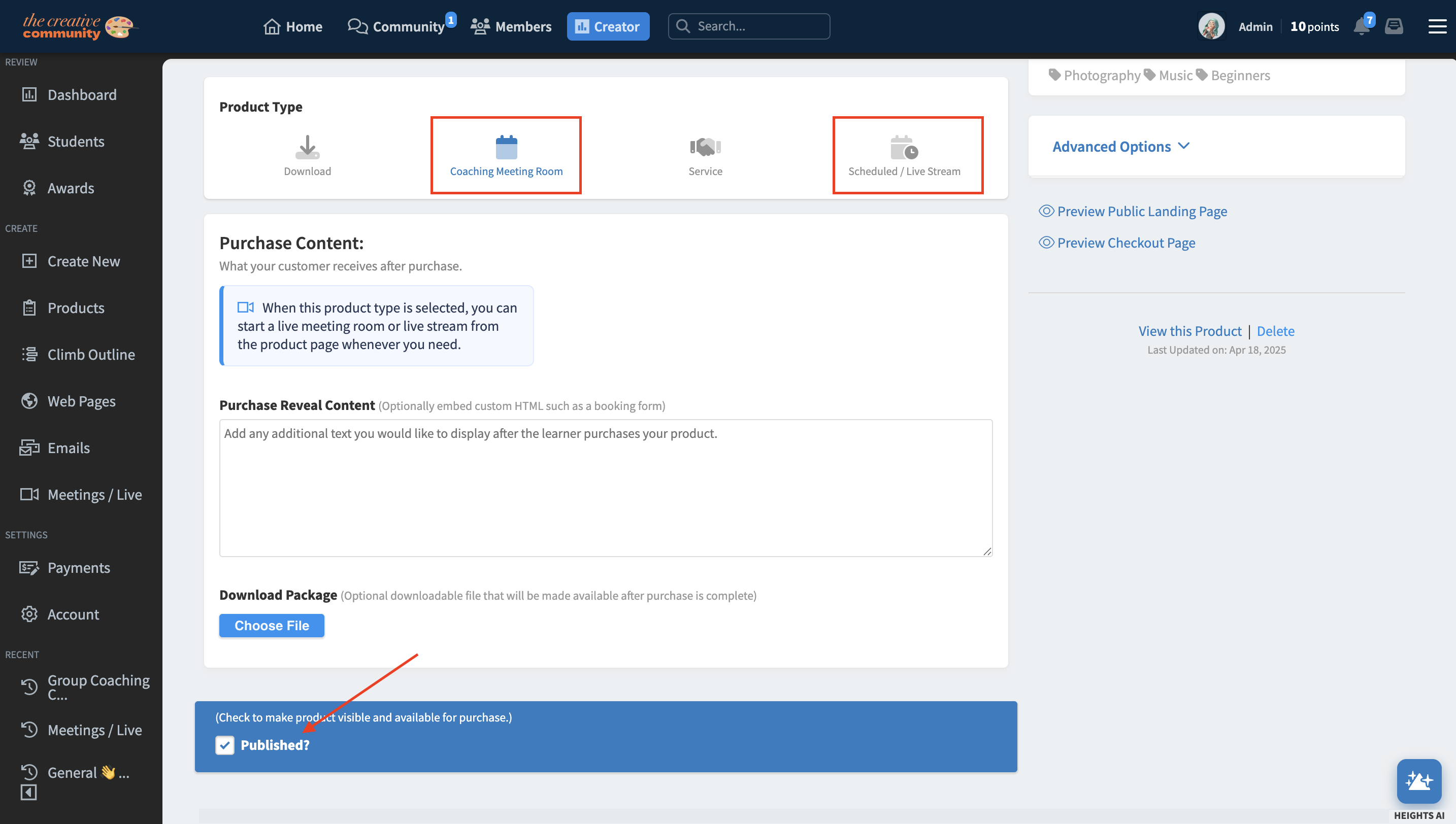
Task: Uncheck the Published? checkbox
Action: [225, 745]
